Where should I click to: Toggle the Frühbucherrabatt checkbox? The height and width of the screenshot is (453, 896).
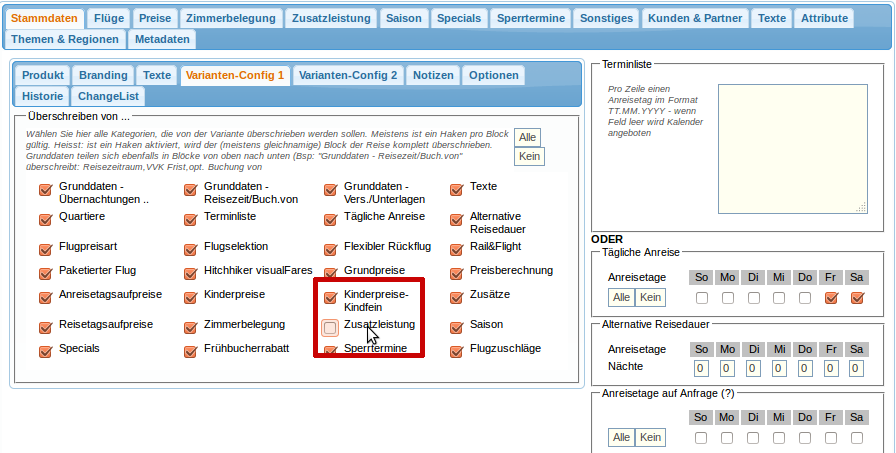(x=191, y=351)
